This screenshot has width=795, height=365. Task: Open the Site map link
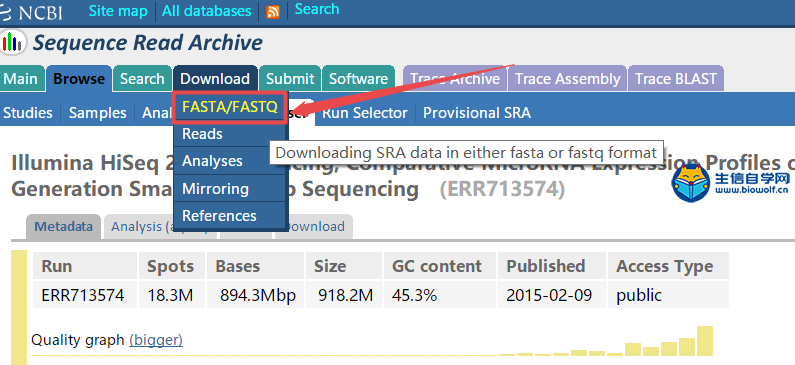pos(118,11)
